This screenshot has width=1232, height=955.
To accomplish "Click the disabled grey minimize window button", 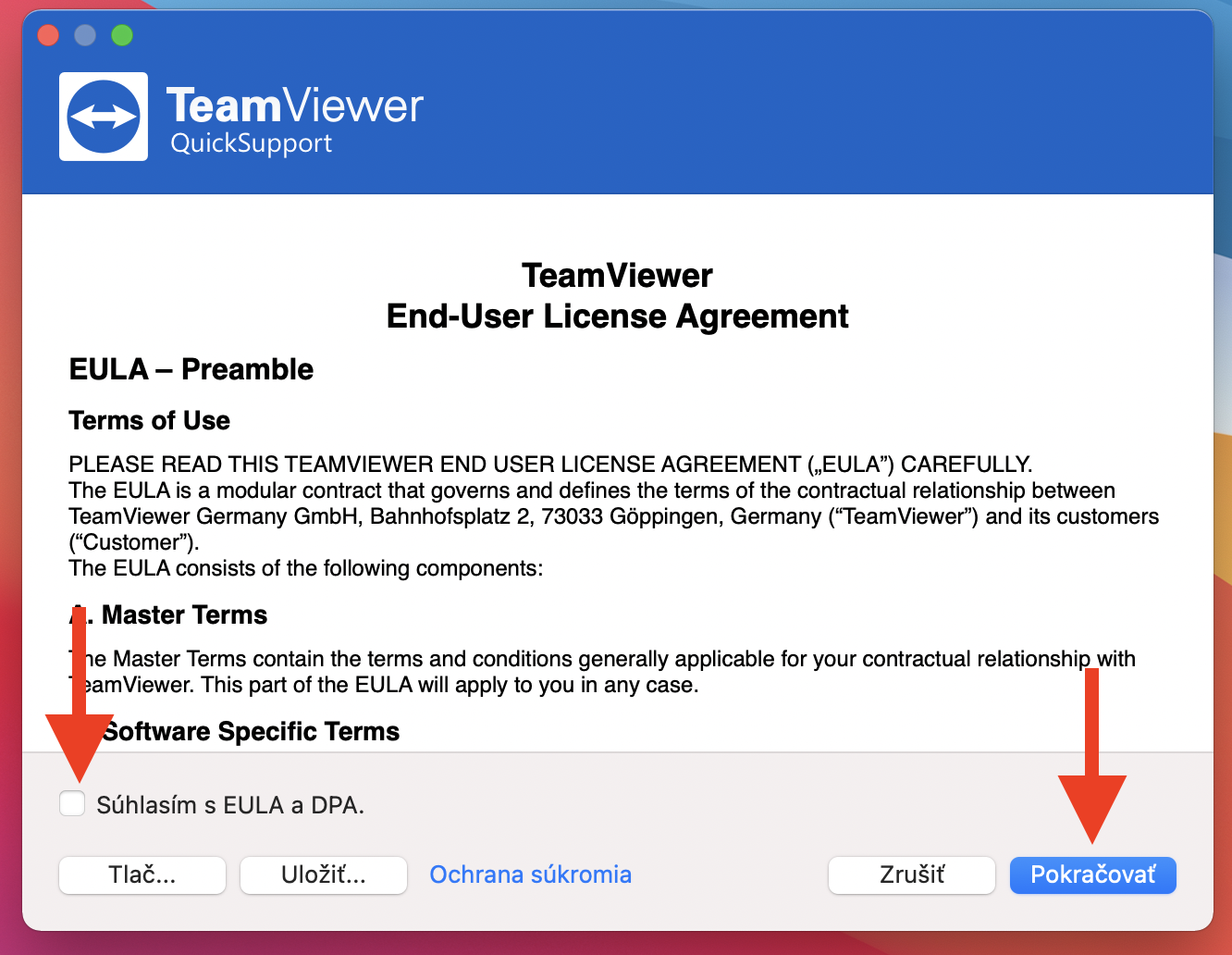I will 85,35.
